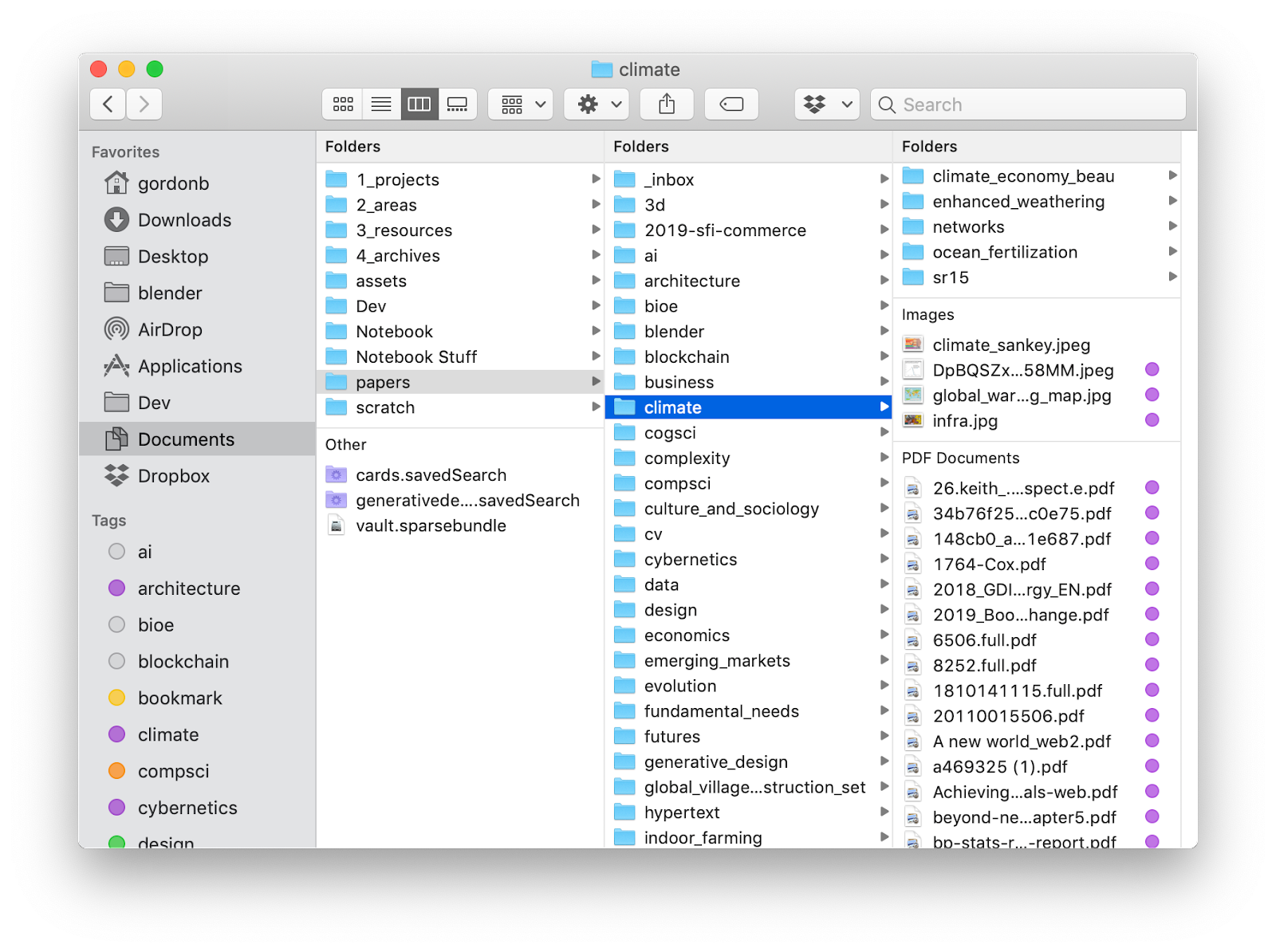Image resolution: width=1276 pixels, height=952 pixels.
Task: Click the Share toolbar button
Action: coord(667,104)
